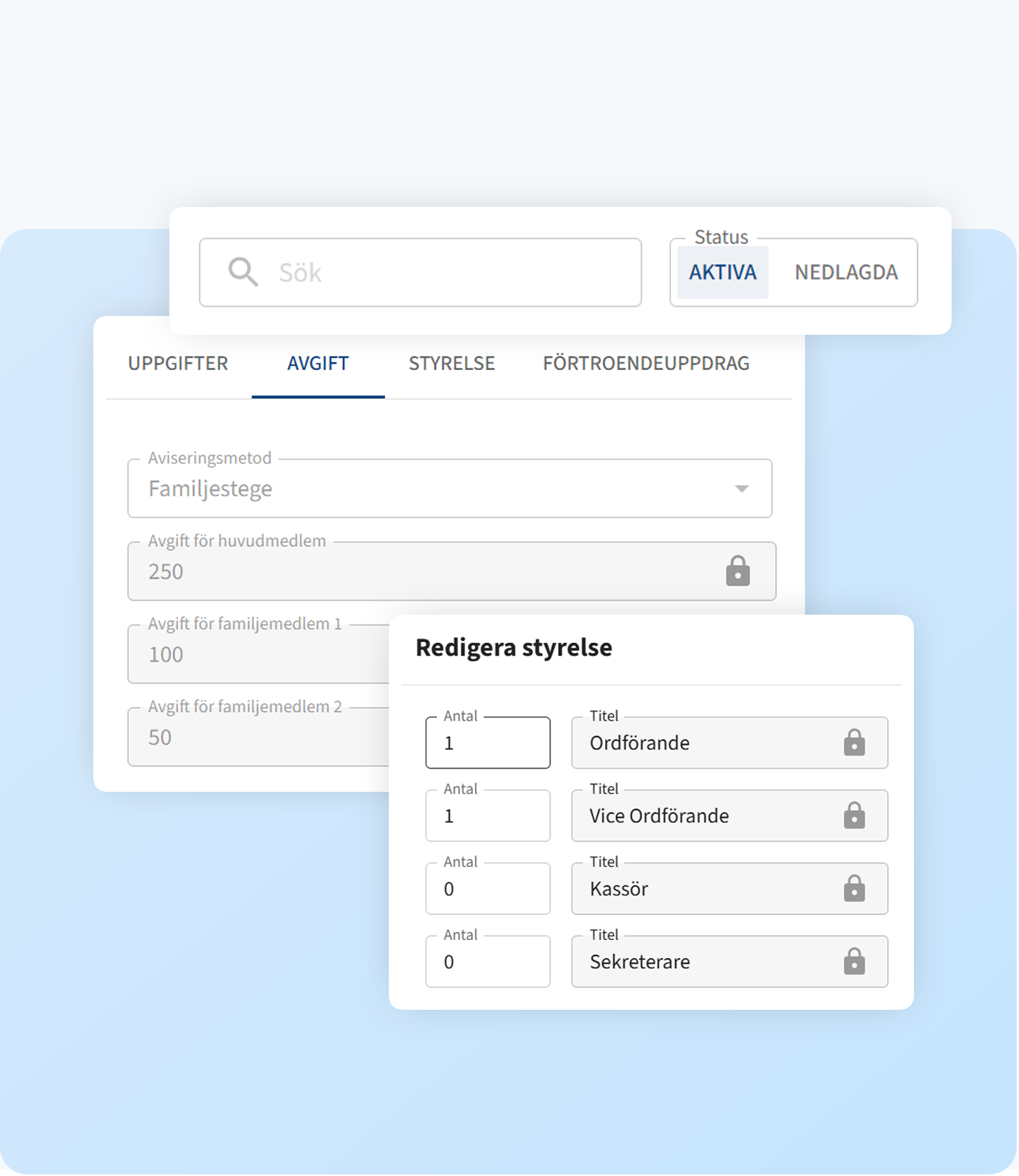The width and height of the screenshot is (1019, 1176).
Task: Click lock icon in huvudmedlem fee field
Action: 738,572
